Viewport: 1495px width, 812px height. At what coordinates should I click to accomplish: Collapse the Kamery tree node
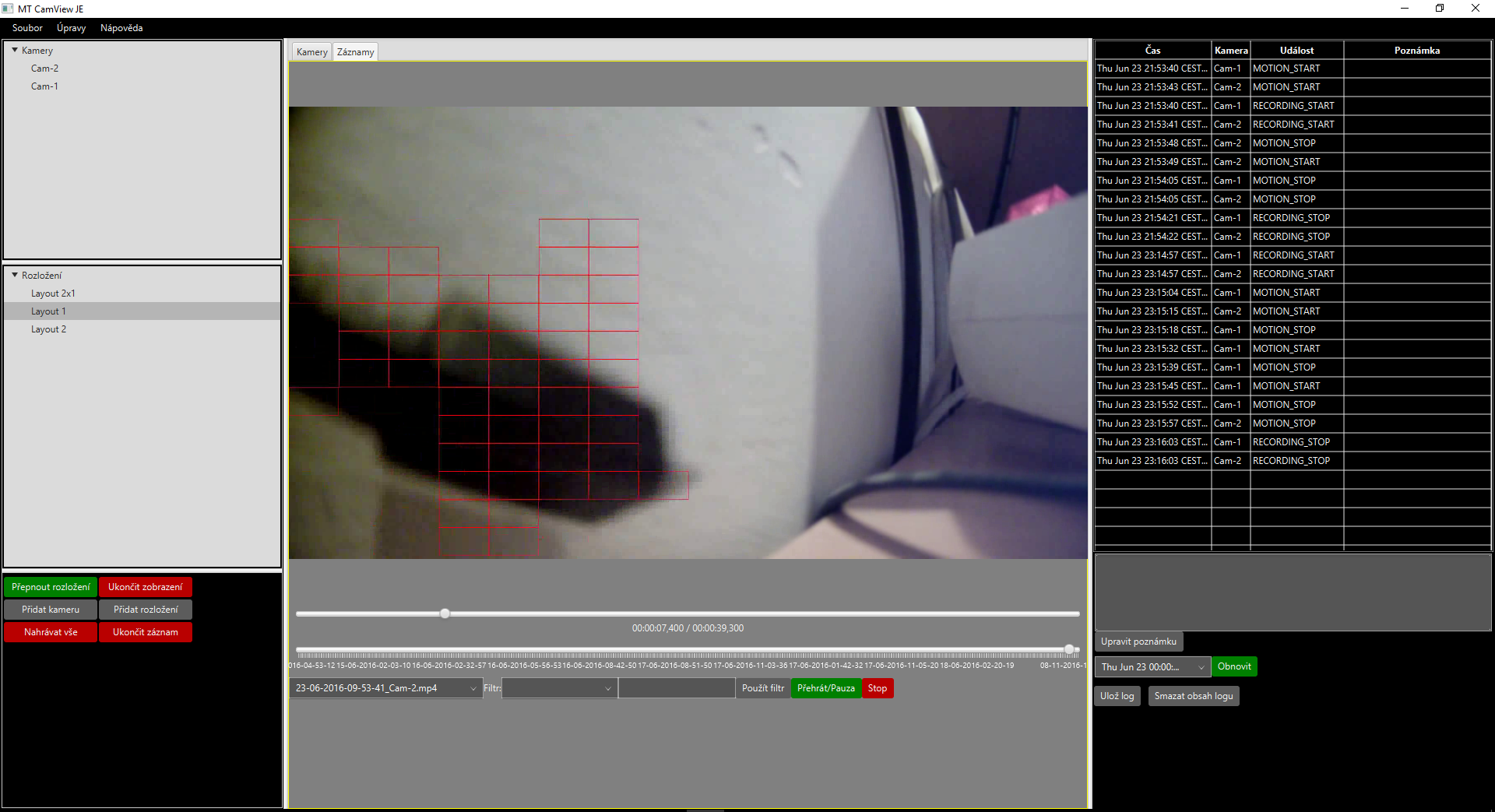(15, 50)
